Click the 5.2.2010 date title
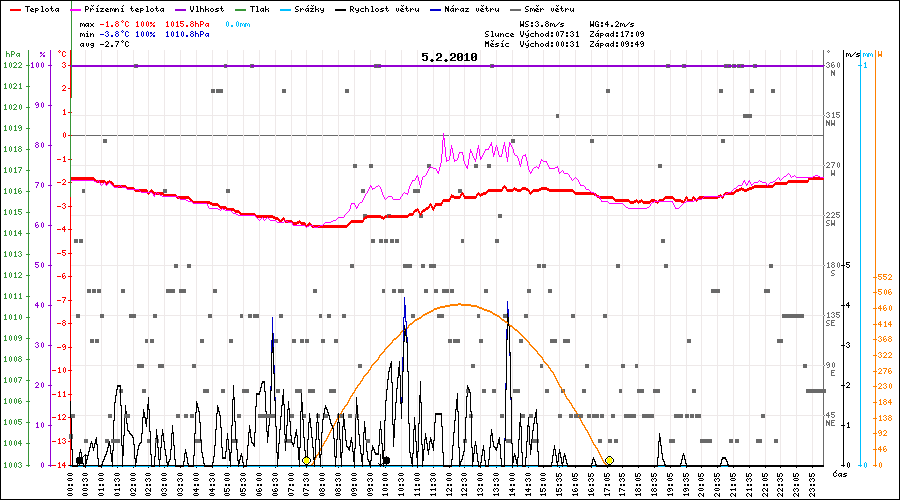Viewport: 900px width, 500px height. [449, 58]
